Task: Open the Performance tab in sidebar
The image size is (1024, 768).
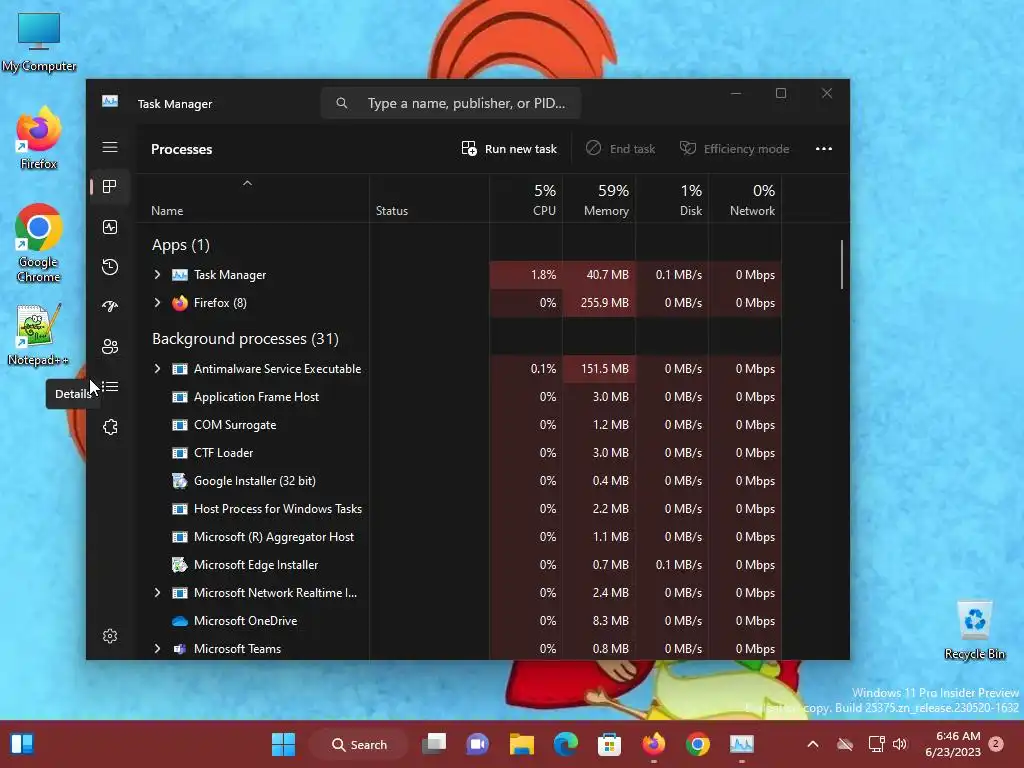Action: (x=110, y=227)
